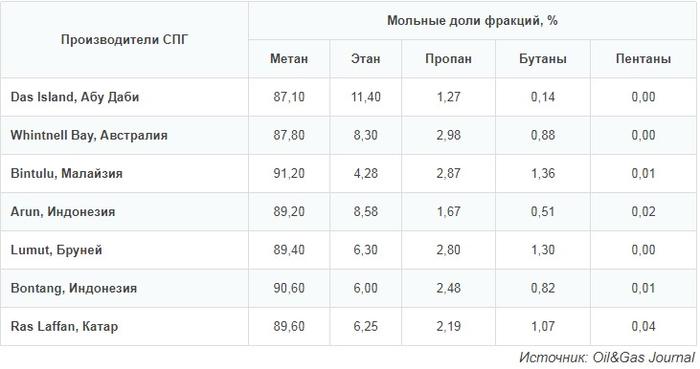Select the Lumut, Бруней row label
Viewport: 700px width, 369px height.
click(x=56, y=250)
